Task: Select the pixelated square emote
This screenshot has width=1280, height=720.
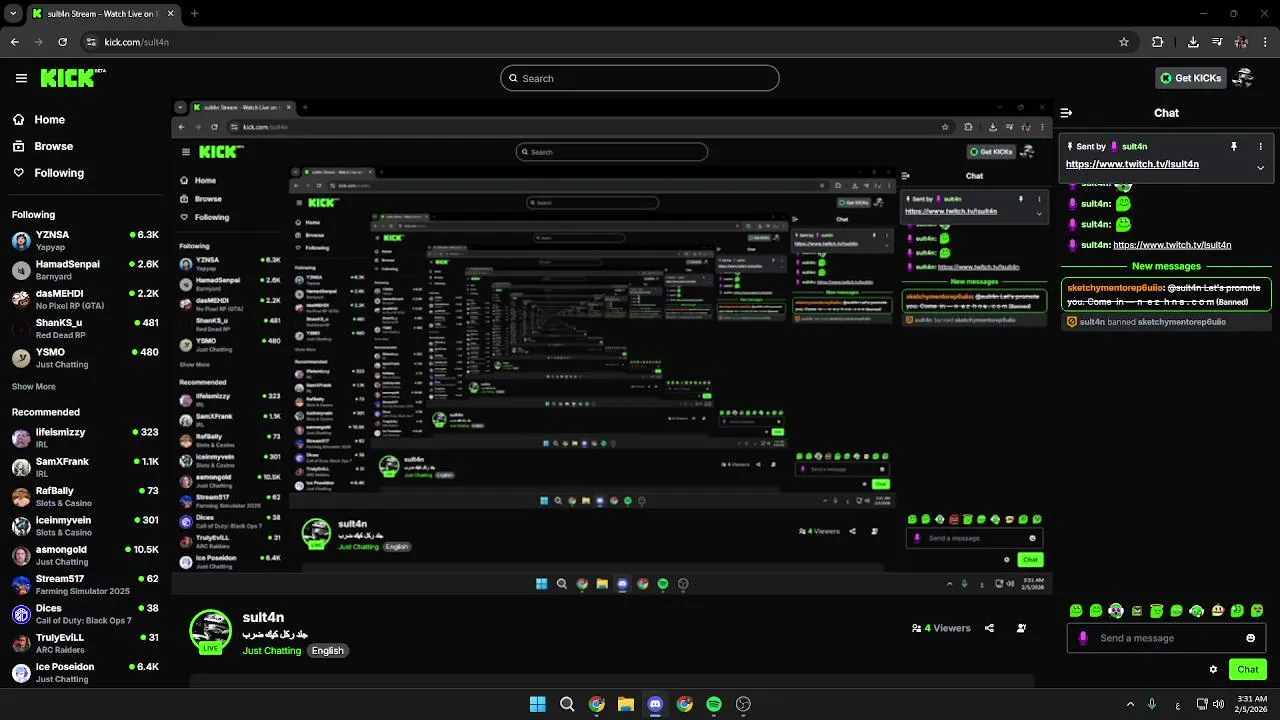Action: [1136, 610]
